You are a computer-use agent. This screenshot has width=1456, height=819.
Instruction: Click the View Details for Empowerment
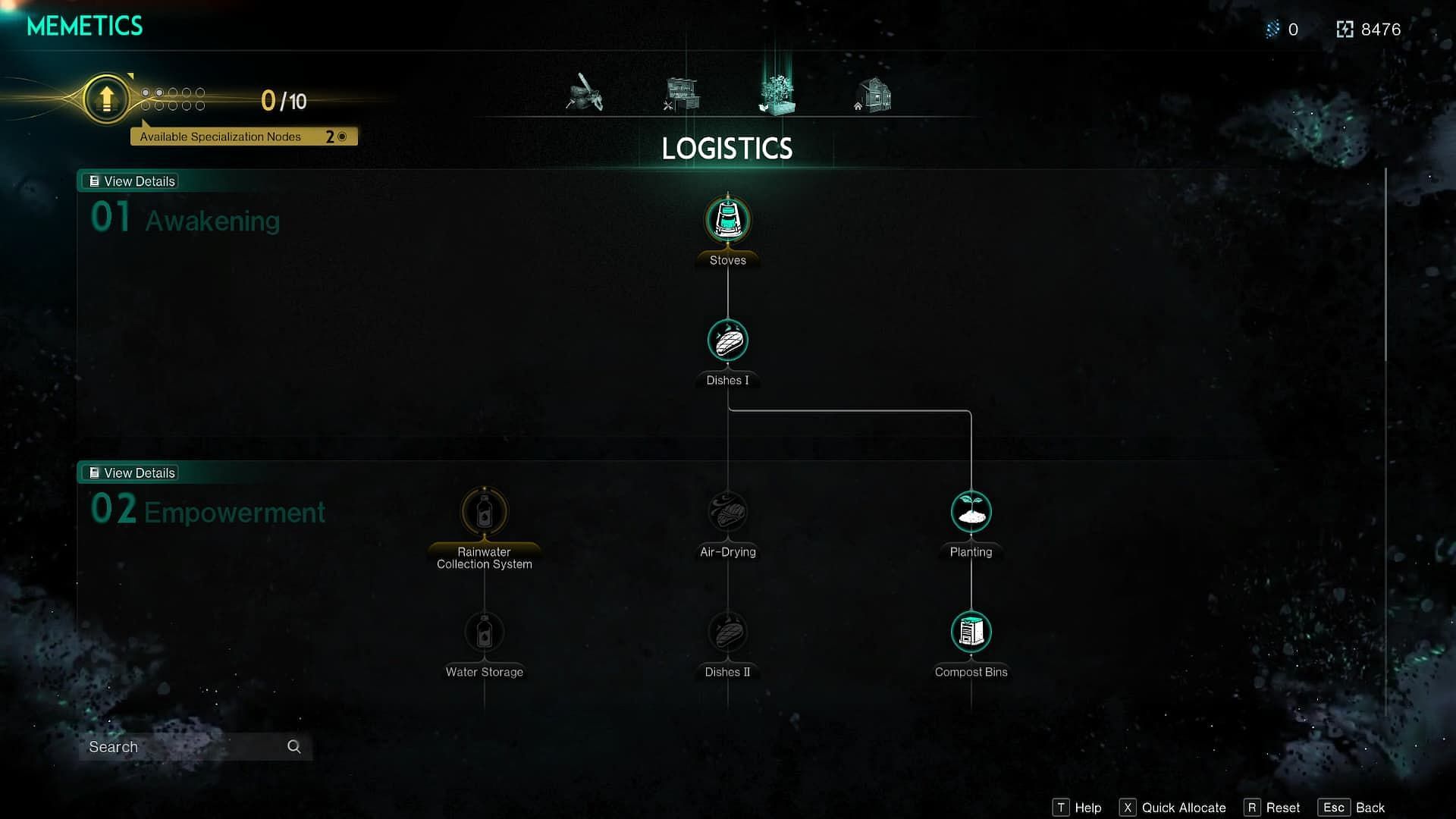coord(131,473)
